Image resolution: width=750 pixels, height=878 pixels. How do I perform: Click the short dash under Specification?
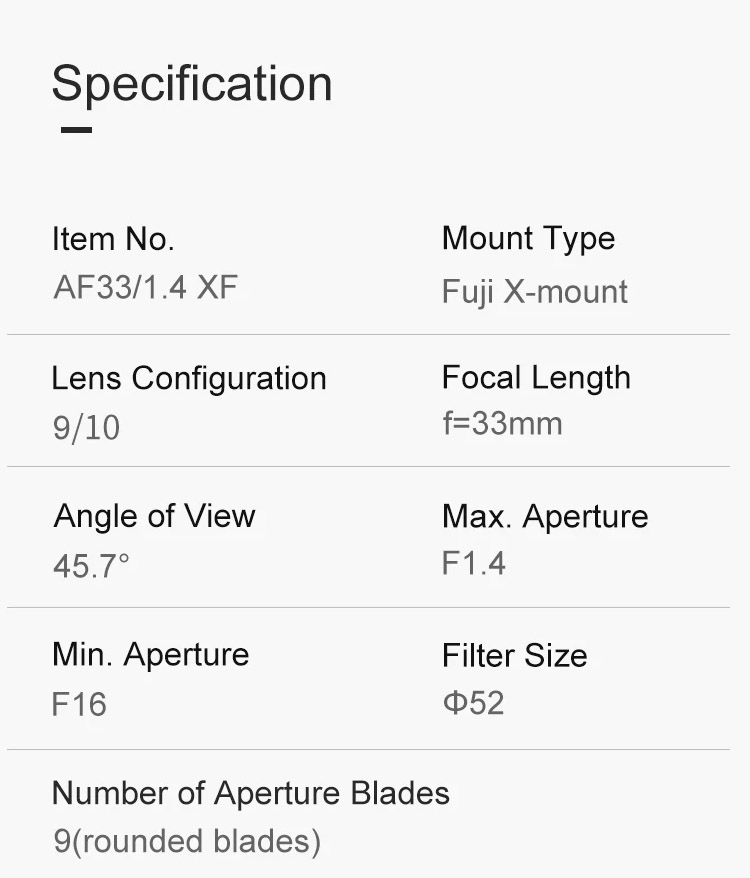[x=76, y=130]
